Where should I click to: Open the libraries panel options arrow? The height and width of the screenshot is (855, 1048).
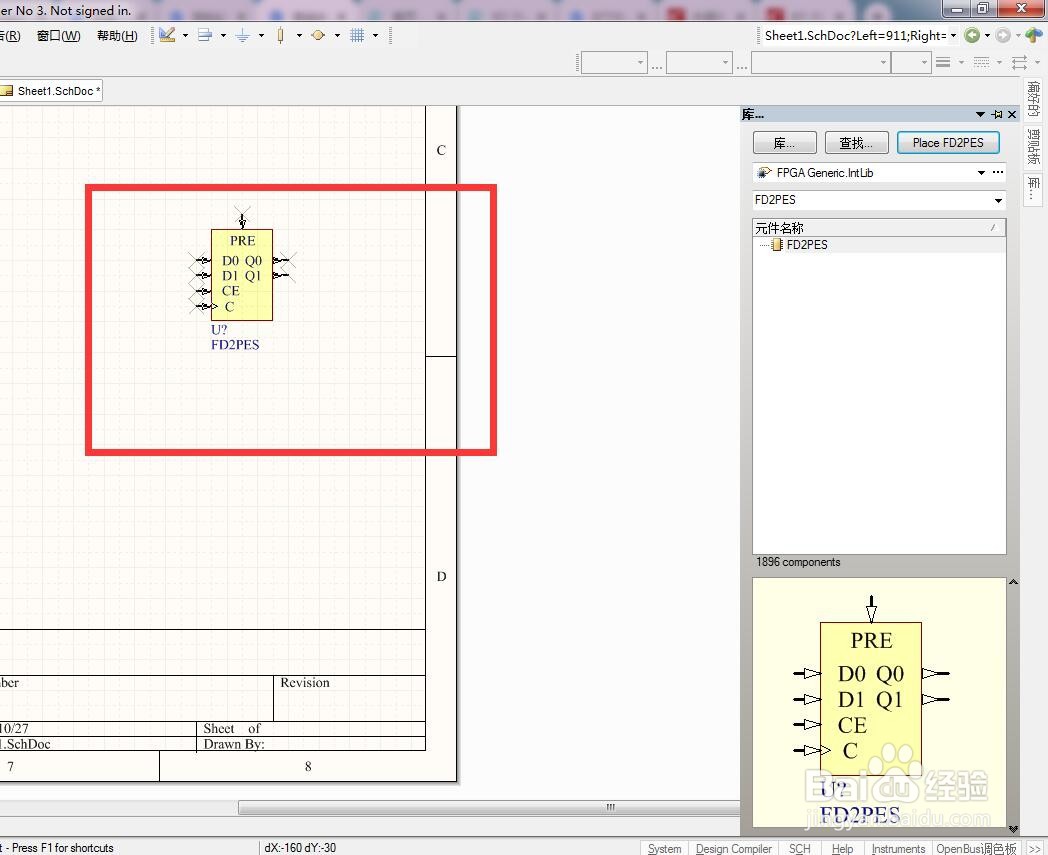point(980,114)
